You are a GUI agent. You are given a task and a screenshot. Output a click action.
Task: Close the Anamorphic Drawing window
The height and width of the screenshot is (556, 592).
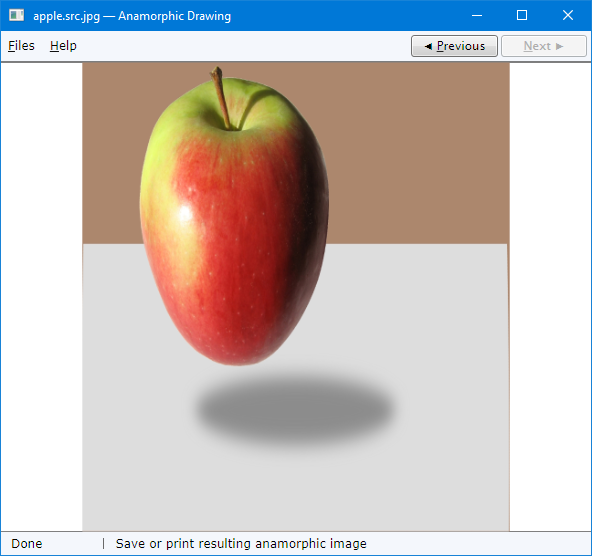pyautogui.click(x=567, y=15)
